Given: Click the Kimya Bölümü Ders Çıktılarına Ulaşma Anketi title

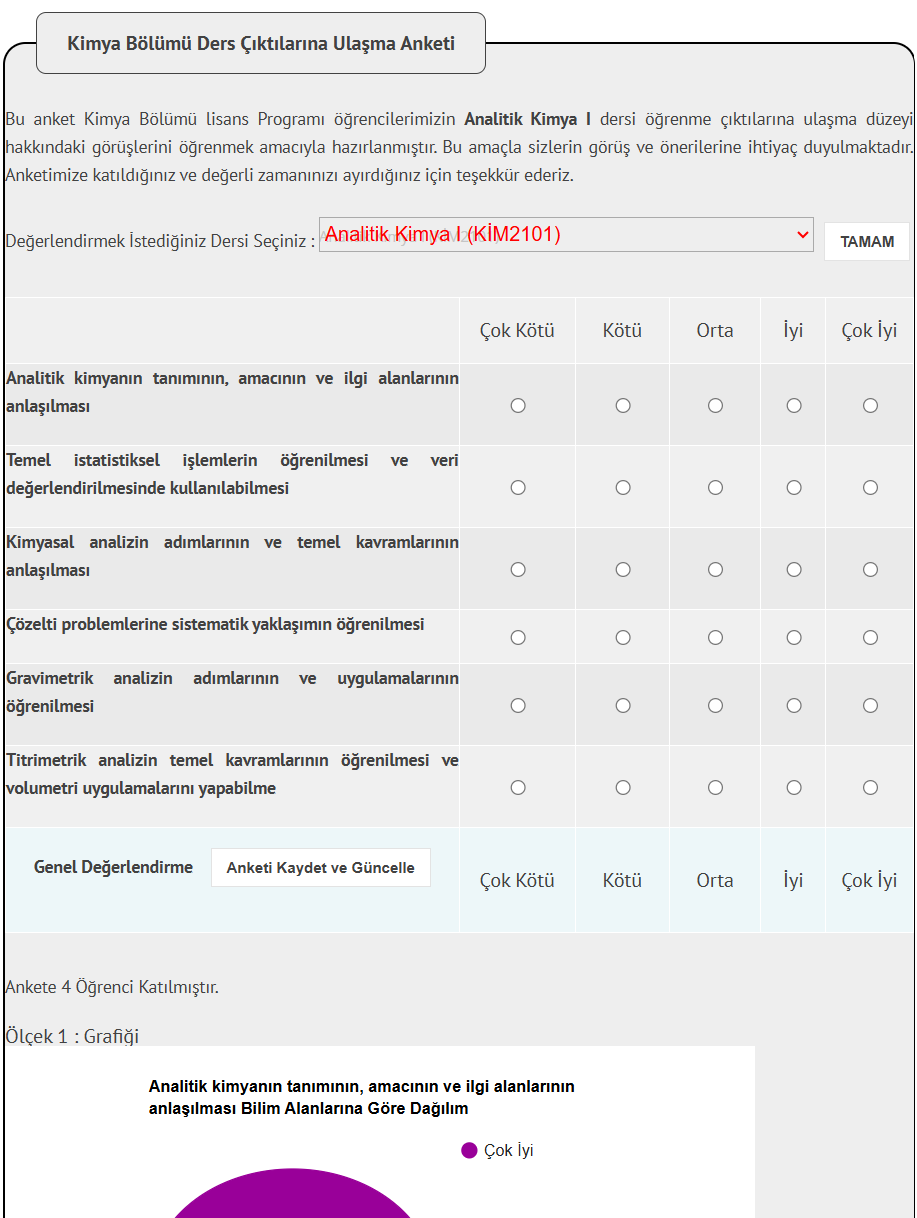Looking at the screenshot, I should coord(261,43).
